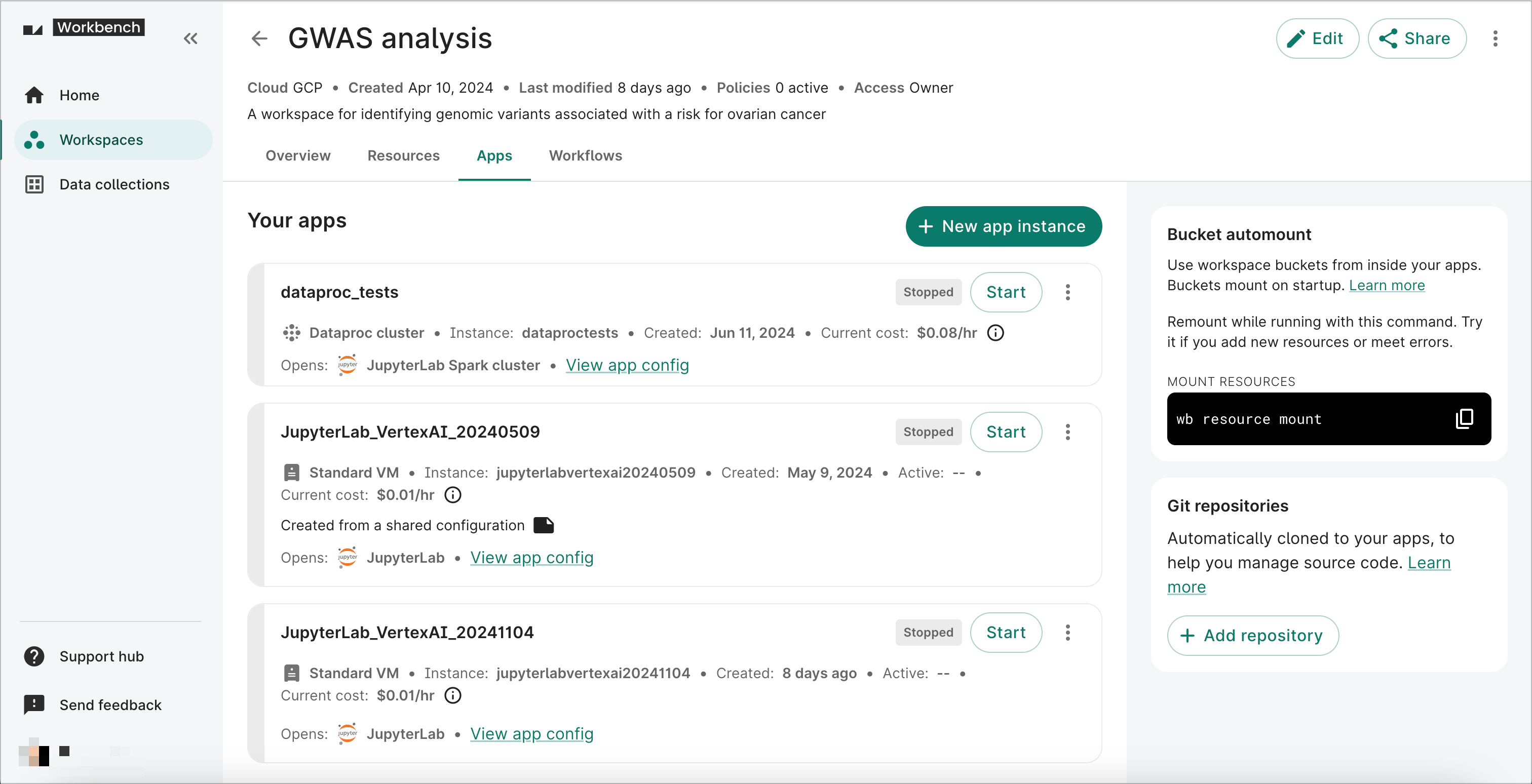Select the Workflows tab
Viewport: 1532px width, 784px height.
[x=585, y=155]
